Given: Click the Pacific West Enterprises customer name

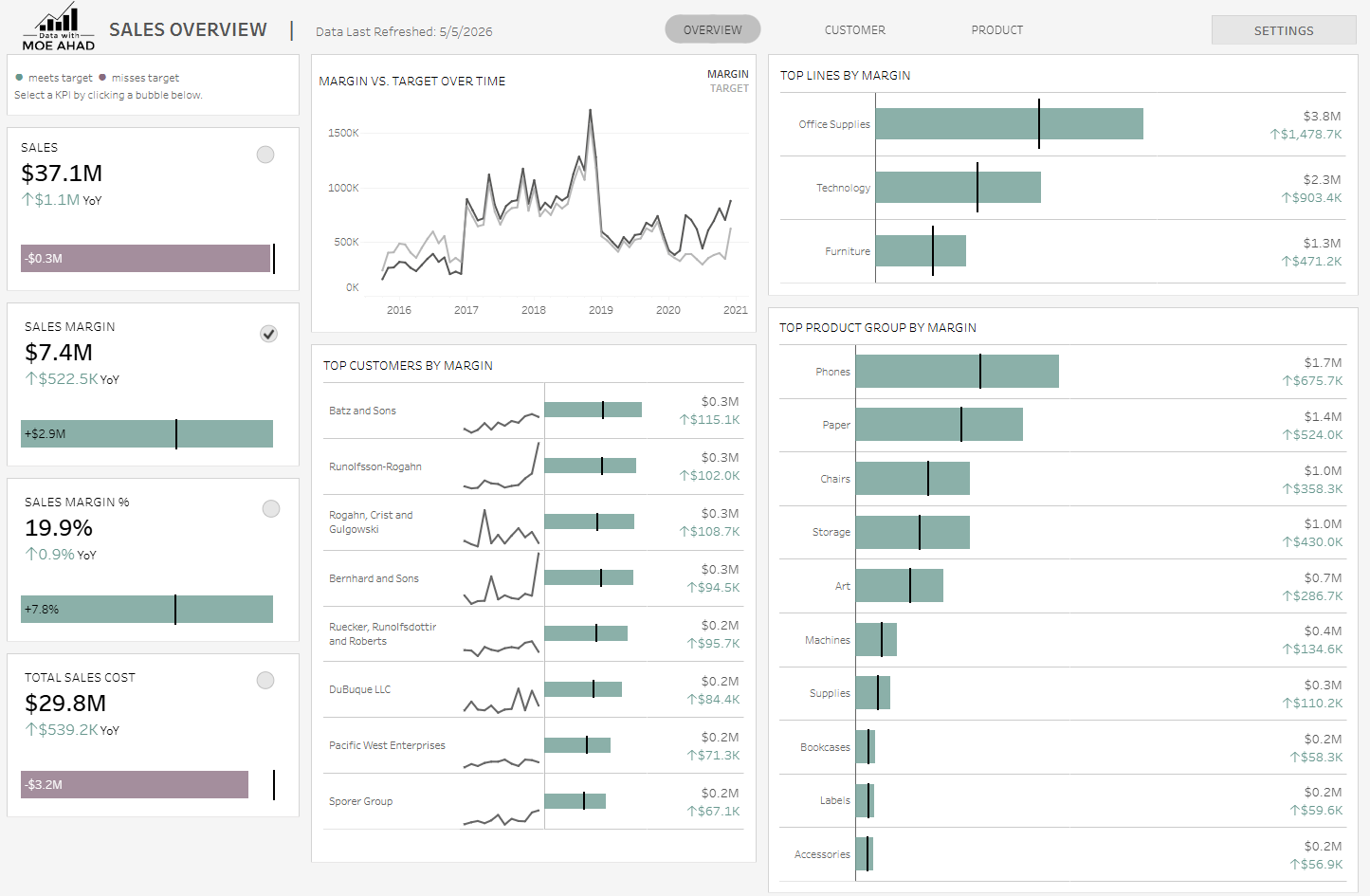Looking at the screenshot, I should pyautogui.click(x=387, y=745).
